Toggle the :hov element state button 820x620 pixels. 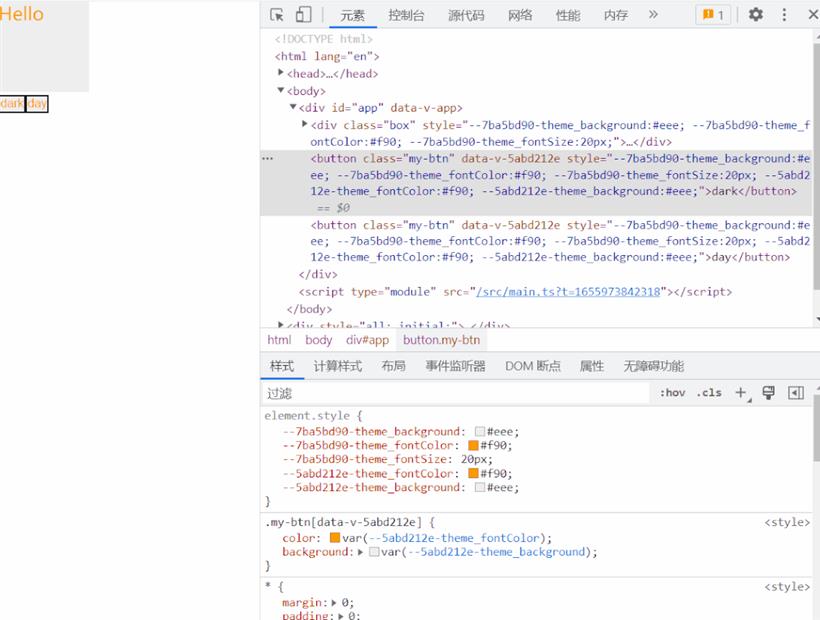click(x=672, y=393)
